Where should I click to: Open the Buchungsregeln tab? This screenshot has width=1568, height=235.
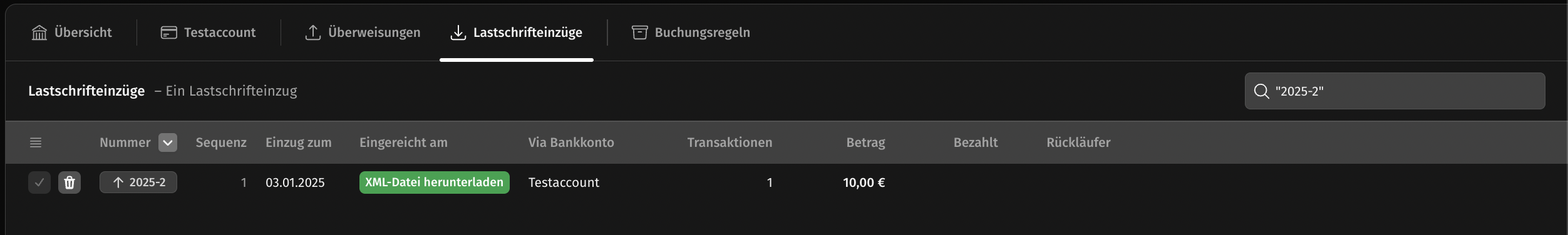[x=690, y=32]
